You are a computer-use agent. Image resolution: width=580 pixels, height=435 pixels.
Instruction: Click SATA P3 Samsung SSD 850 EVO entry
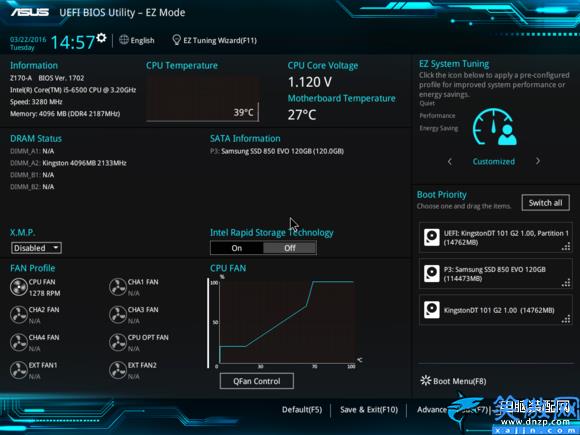277,151
